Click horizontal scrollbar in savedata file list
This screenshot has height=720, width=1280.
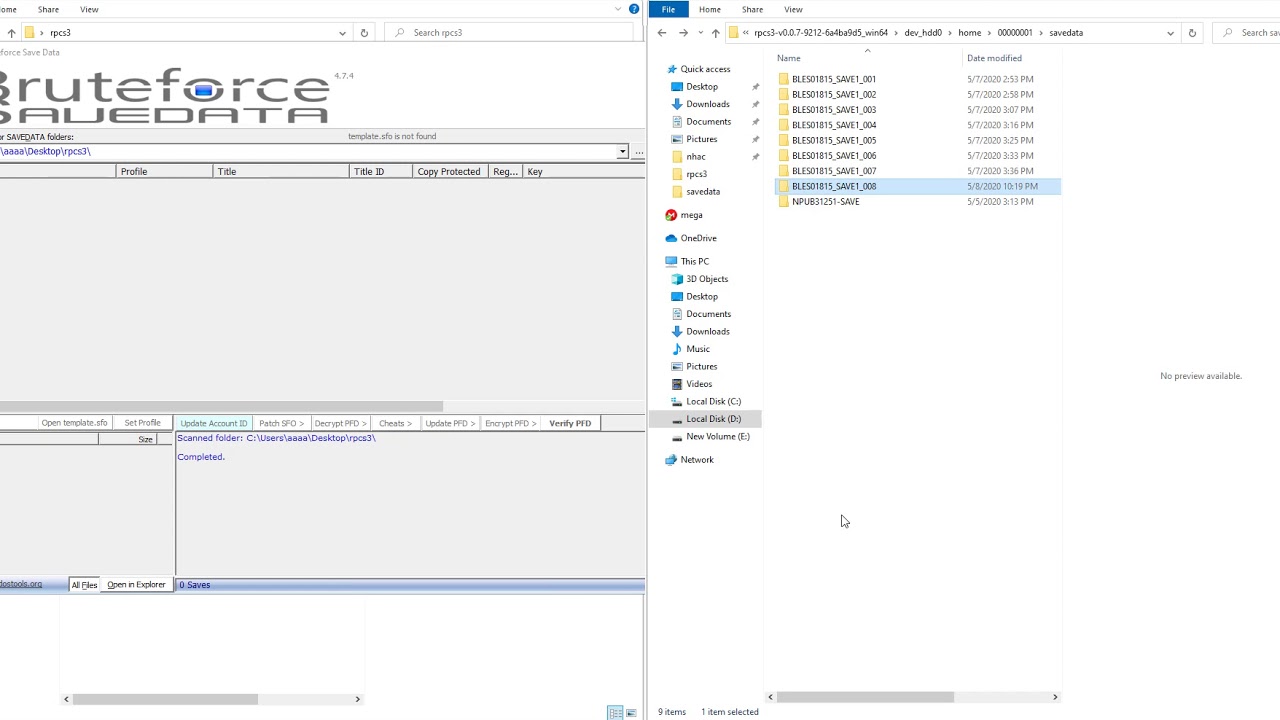[864, 697]
